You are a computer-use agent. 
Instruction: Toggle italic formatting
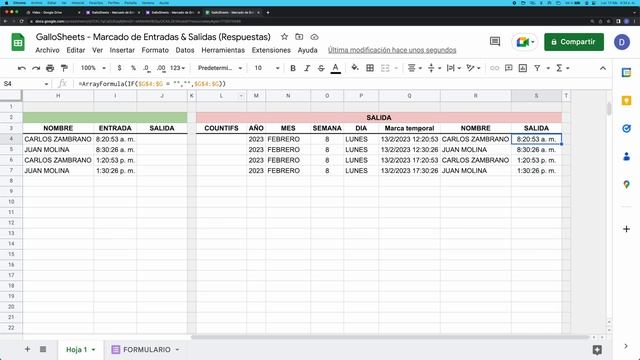[307, 68]
